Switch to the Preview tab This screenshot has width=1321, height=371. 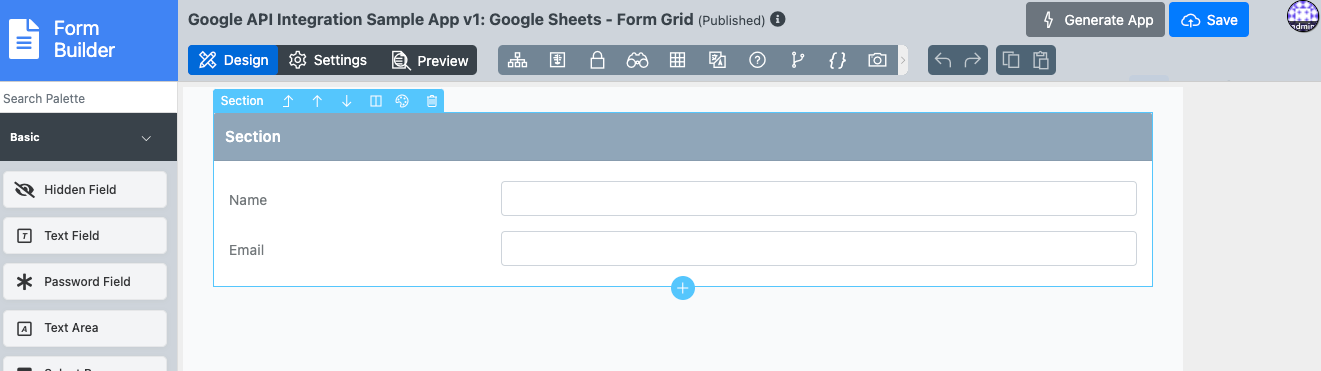pyautogui.click(x=430, y=60)
